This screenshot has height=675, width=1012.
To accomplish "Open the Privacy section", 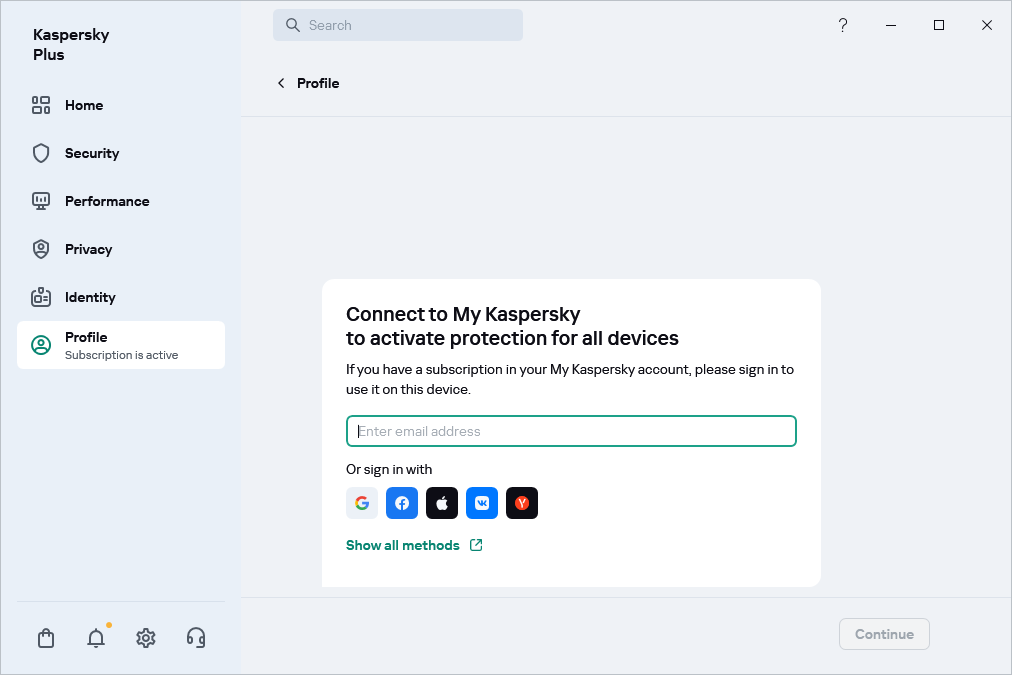I will (x=88, y=249).
